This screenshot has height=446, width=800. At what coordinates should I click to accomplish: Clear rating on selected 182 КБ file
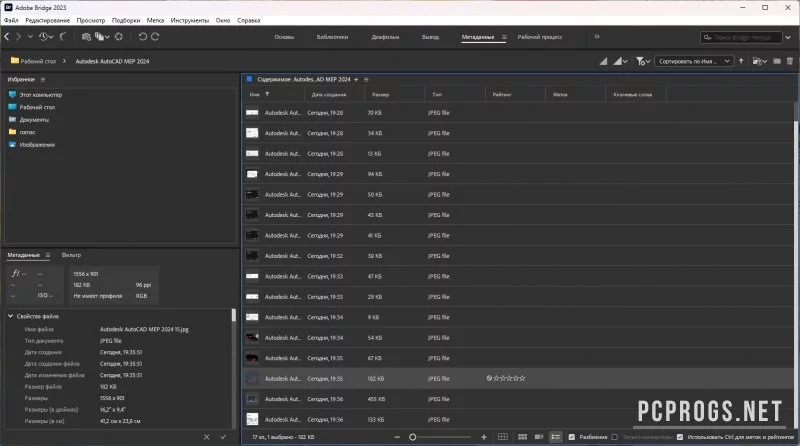(489, 379)
